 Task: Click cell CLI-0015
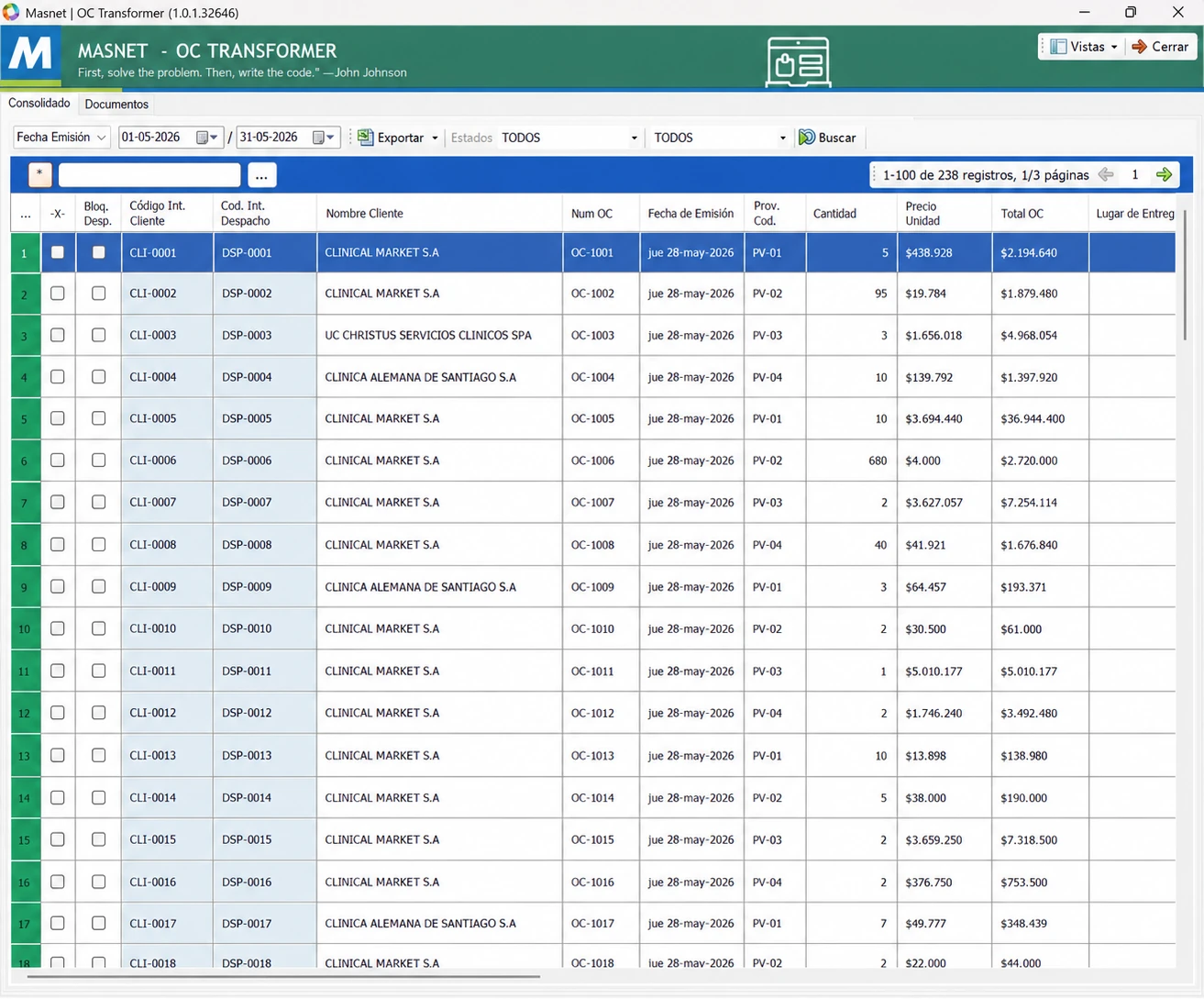(x=167, y=839)
